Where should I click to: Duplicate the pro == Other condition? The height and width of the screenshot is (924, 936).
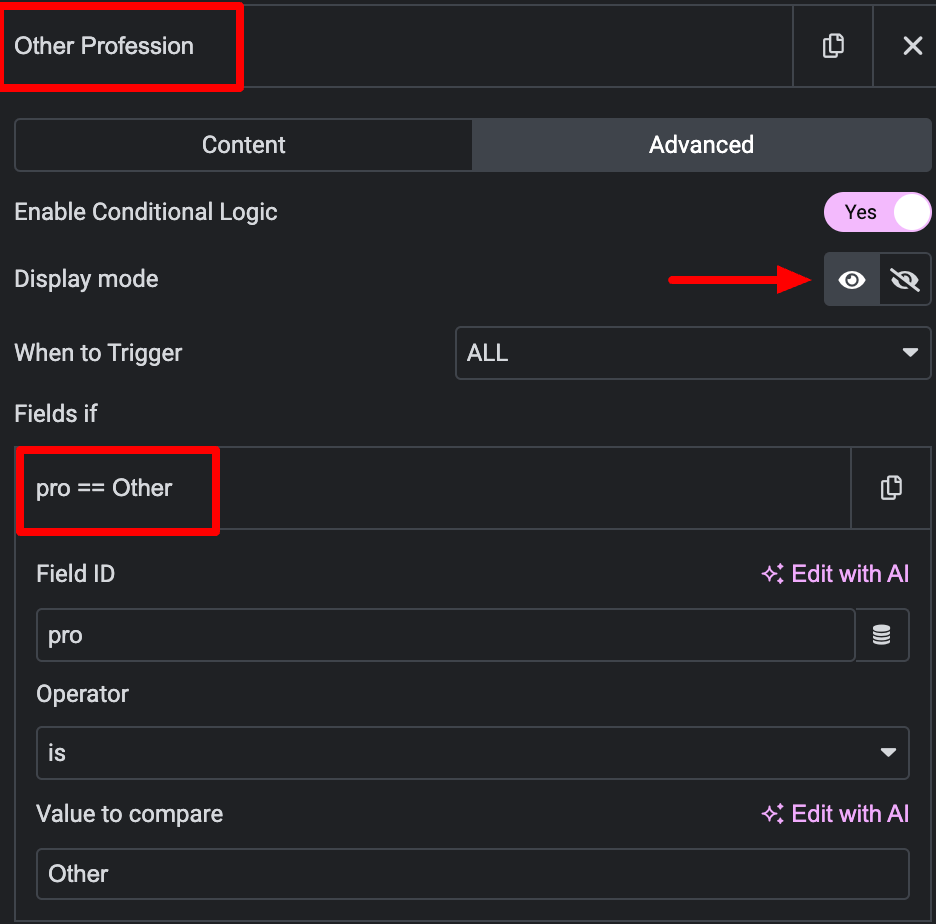click(891, 488)
